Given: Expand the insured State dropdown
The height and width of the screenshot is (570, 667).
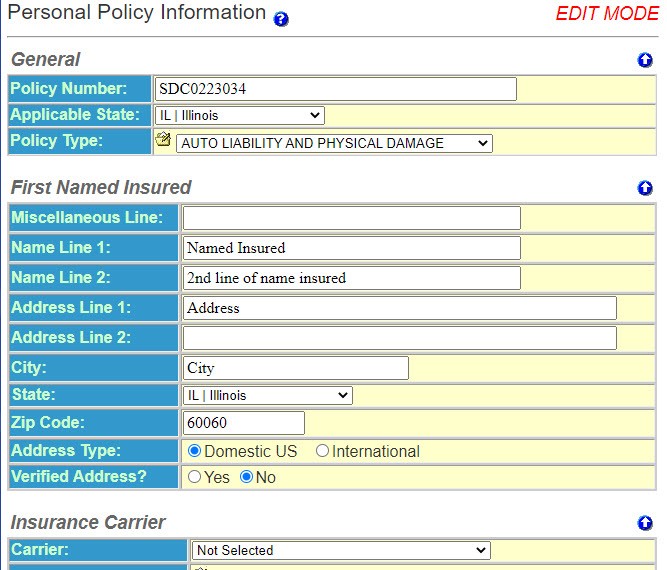Looking at the screenshot, I should click(x=267, y=395).
